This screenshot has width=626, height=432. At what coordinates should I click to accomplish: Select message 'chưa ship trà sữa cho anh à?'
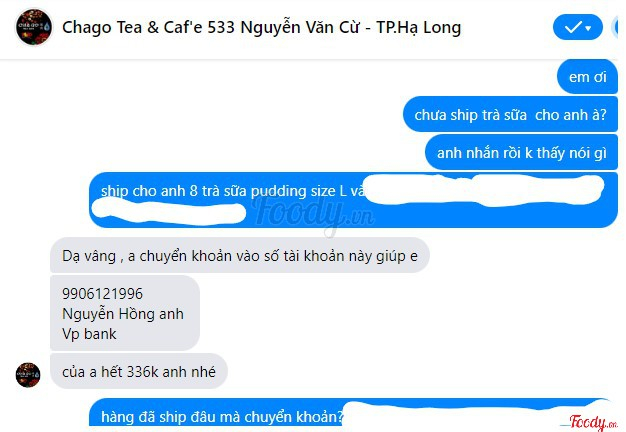(x=510, y=115)
